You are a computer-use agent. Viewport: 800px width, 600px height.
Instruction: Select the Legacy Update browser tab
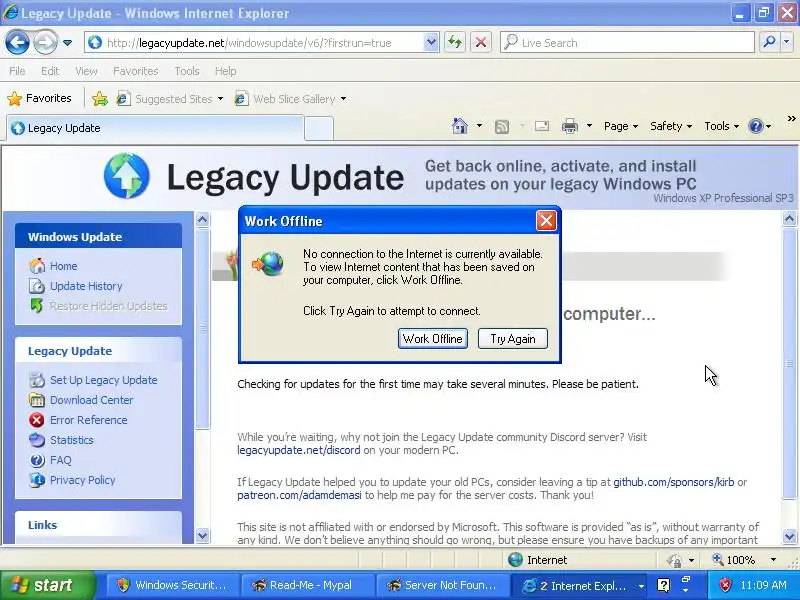click(155, 128)
